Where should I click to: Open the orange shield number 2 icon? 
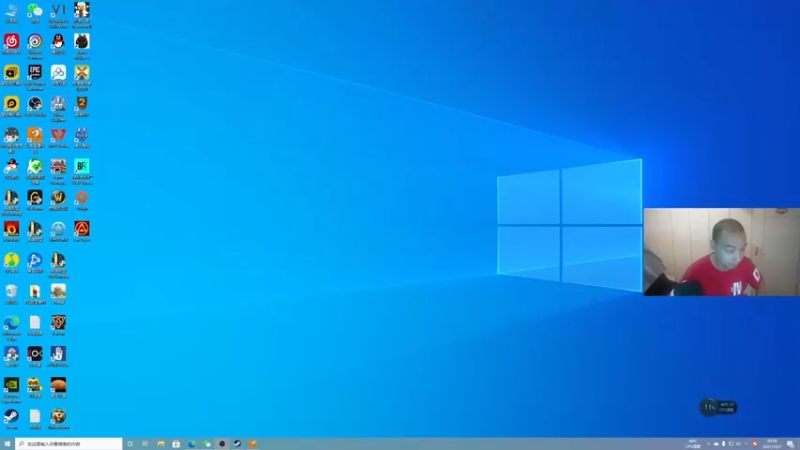82,106
